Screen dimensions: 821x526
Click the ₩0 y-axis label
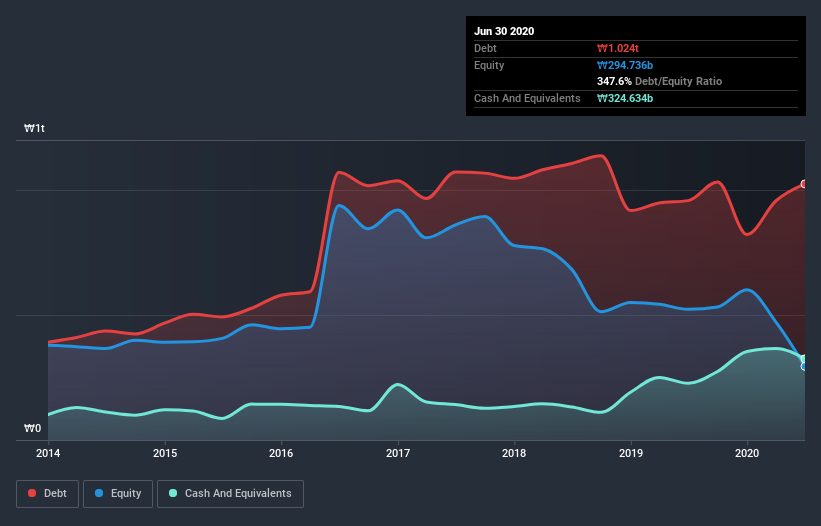(32, 428)
